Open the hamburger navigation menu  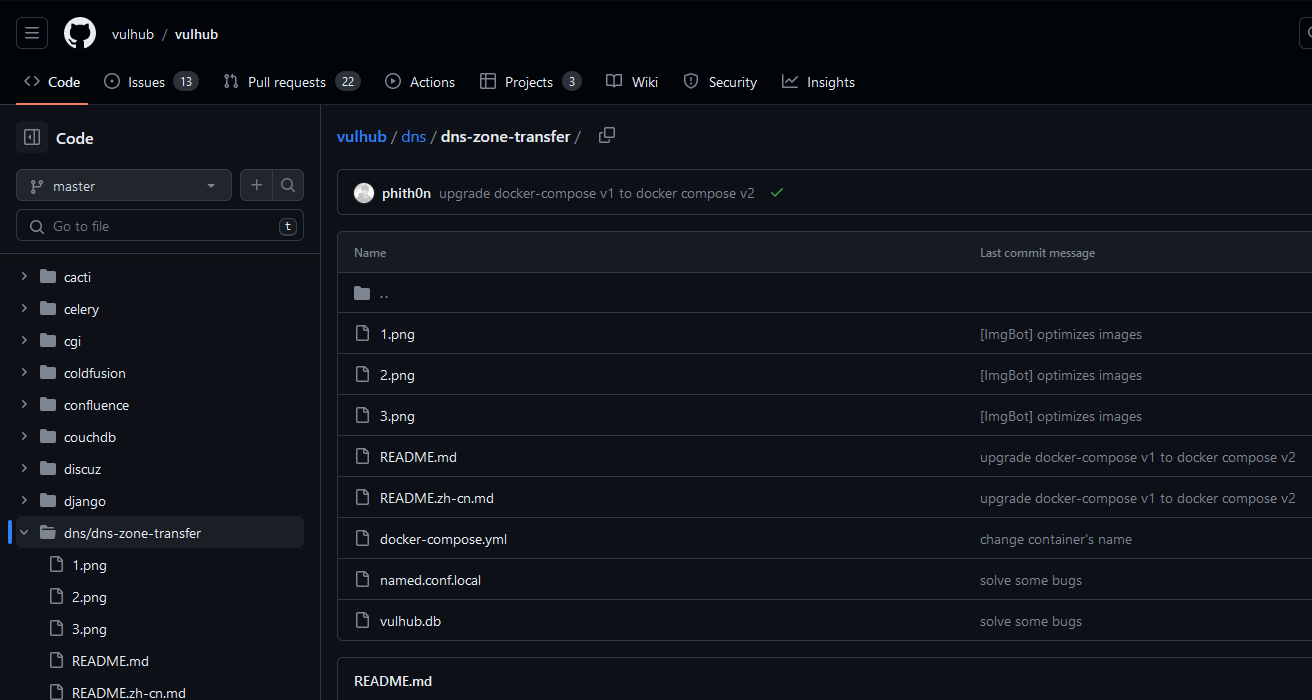[x=32, y=33]
